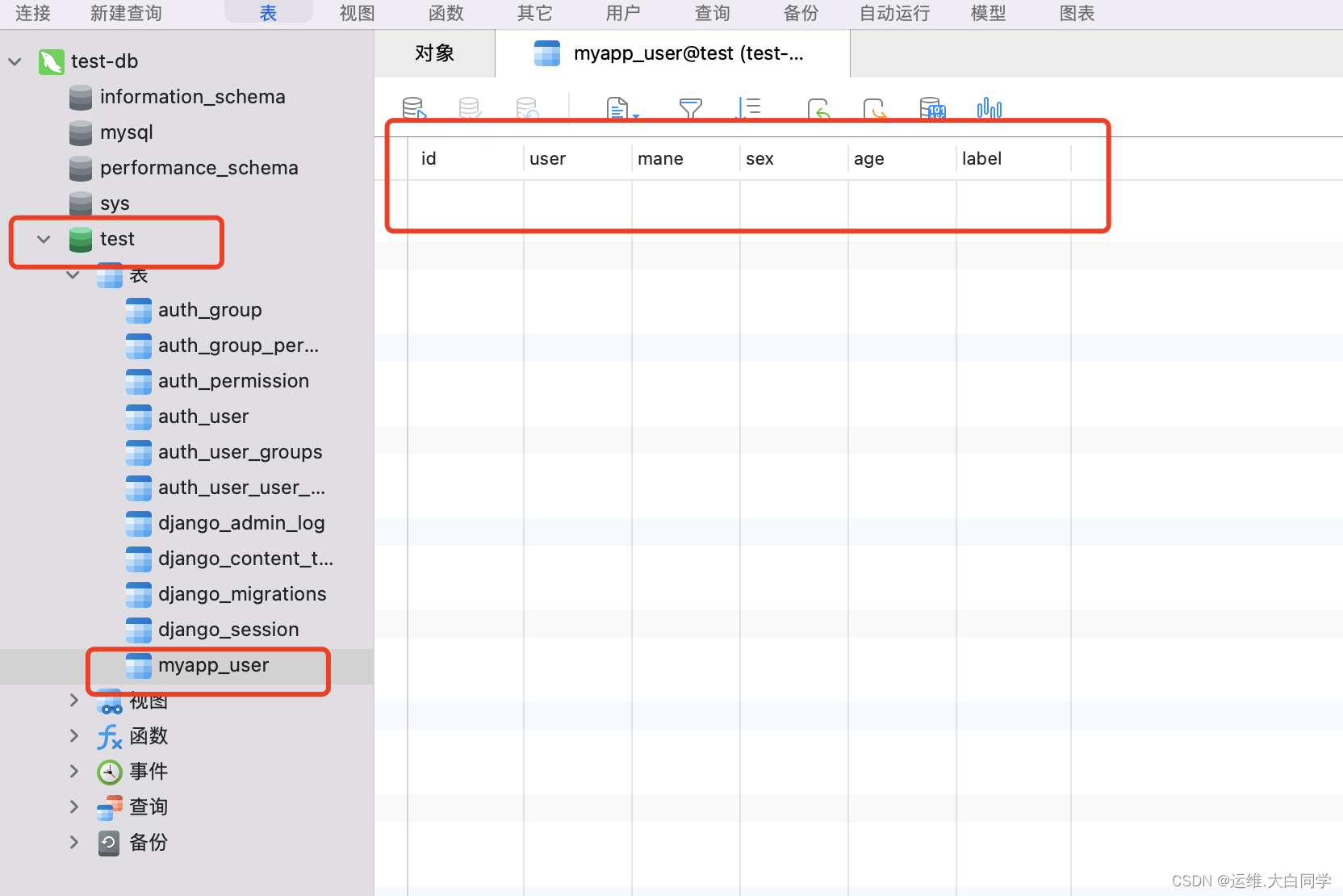Click the sys database icon
The width and height of the screenshot is (1343, 896).
pyautogui.click(x=81, y=204)
